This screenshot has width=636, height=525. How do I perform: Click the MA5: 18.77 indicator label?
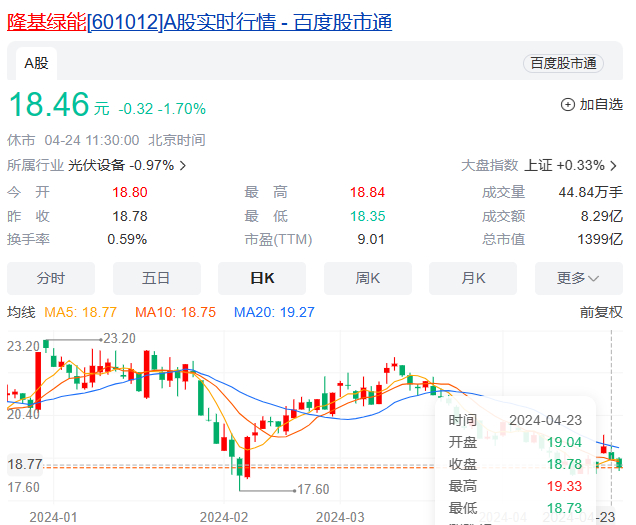pos(80,312)
